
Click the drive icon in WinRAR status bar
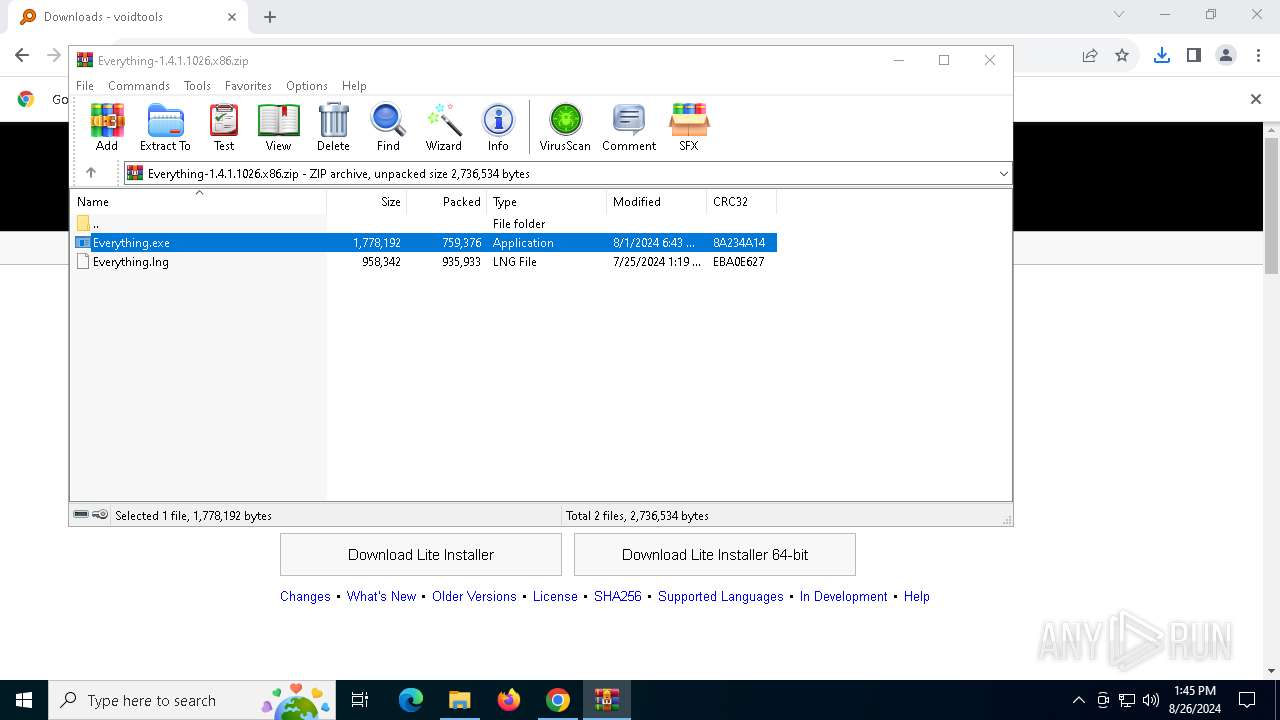[x=81, y=515]
